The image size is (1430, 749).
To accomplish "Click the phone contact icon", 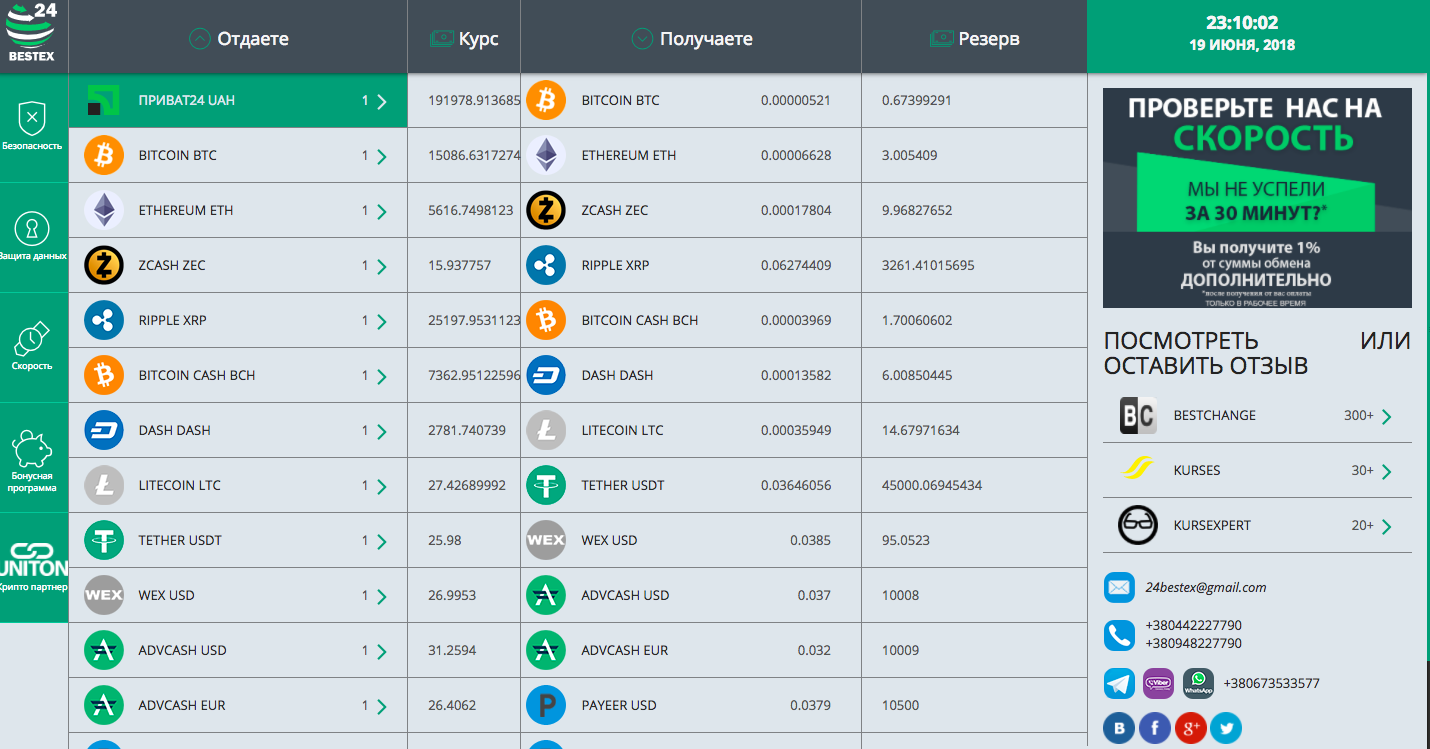I will [x=1119, y=635].
